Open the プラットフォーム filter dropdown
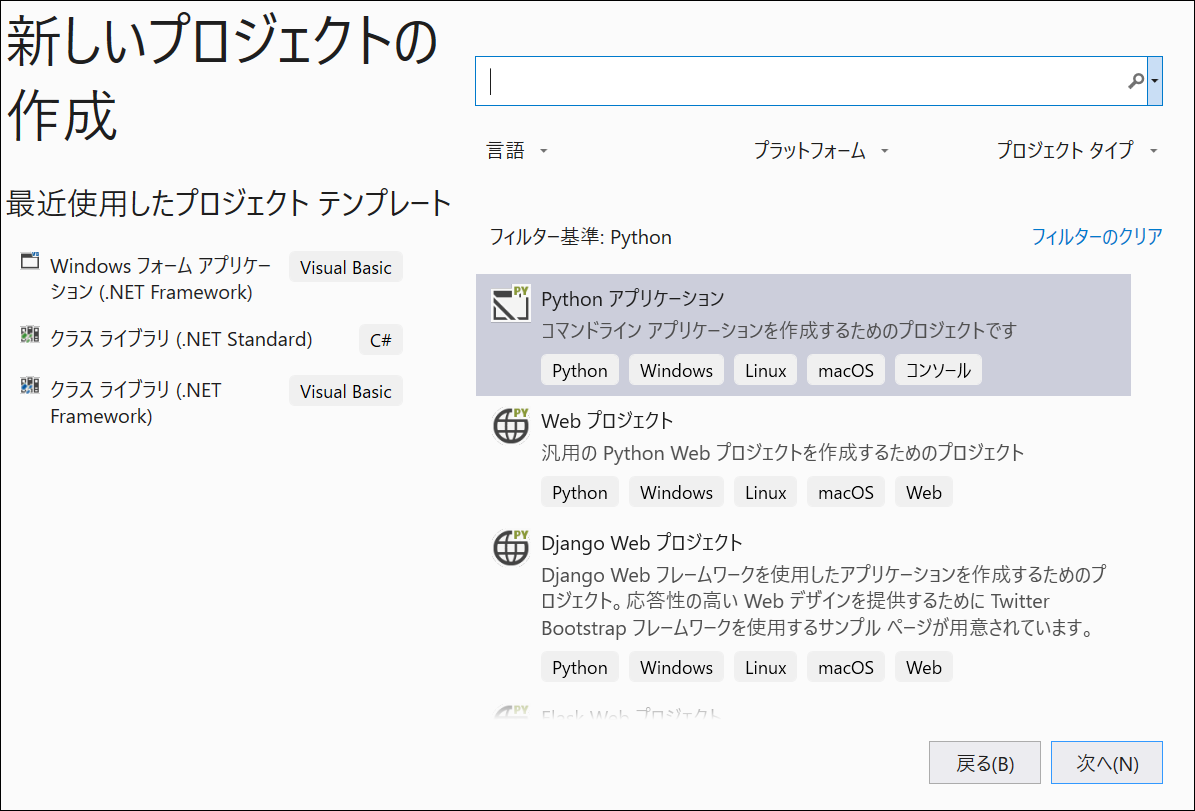The height and width of the screenshot is (811, 1195). (821, 151)
